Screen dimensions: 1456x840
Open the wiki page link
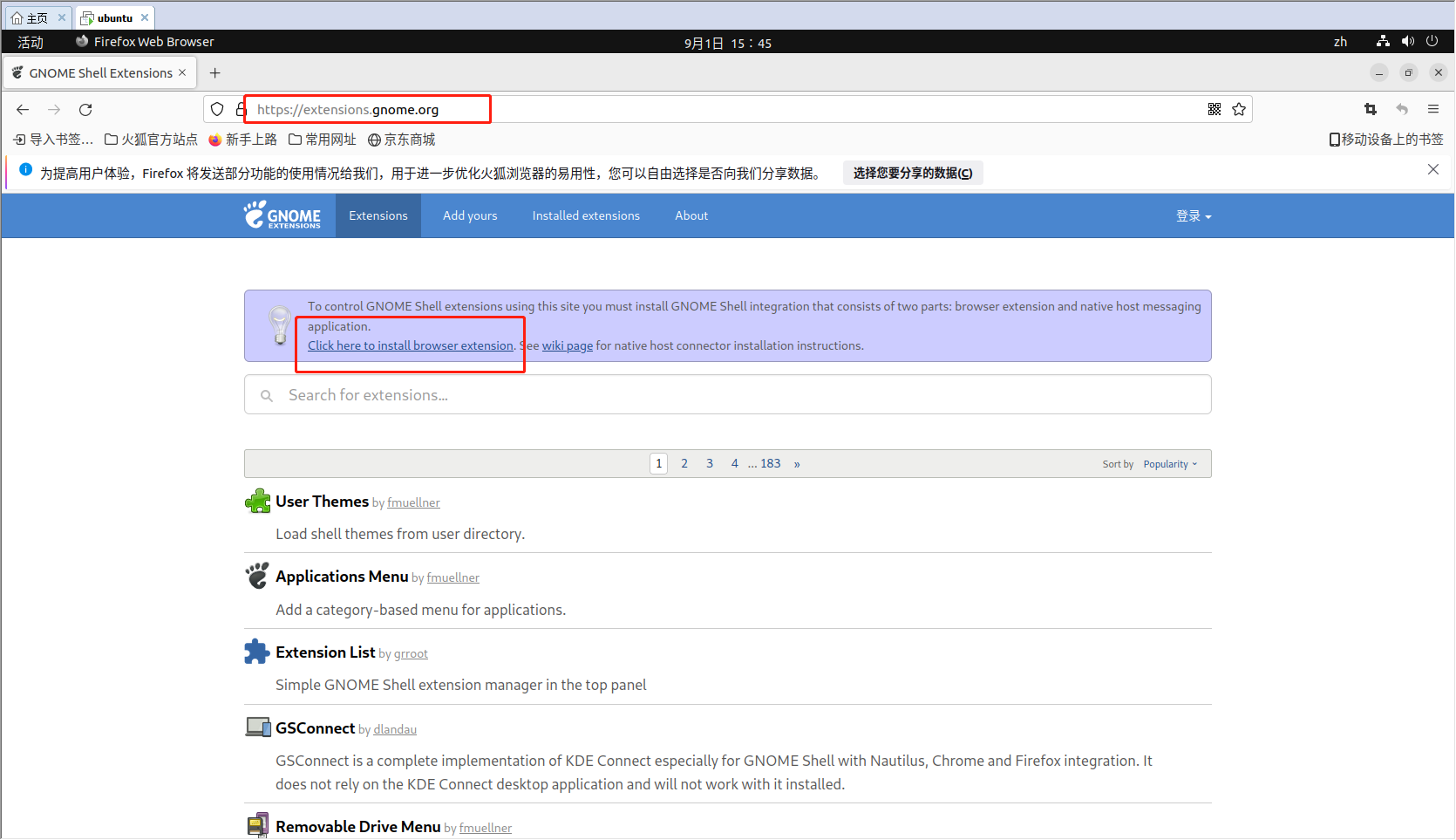pyautogui.click(x=568, y=345)
